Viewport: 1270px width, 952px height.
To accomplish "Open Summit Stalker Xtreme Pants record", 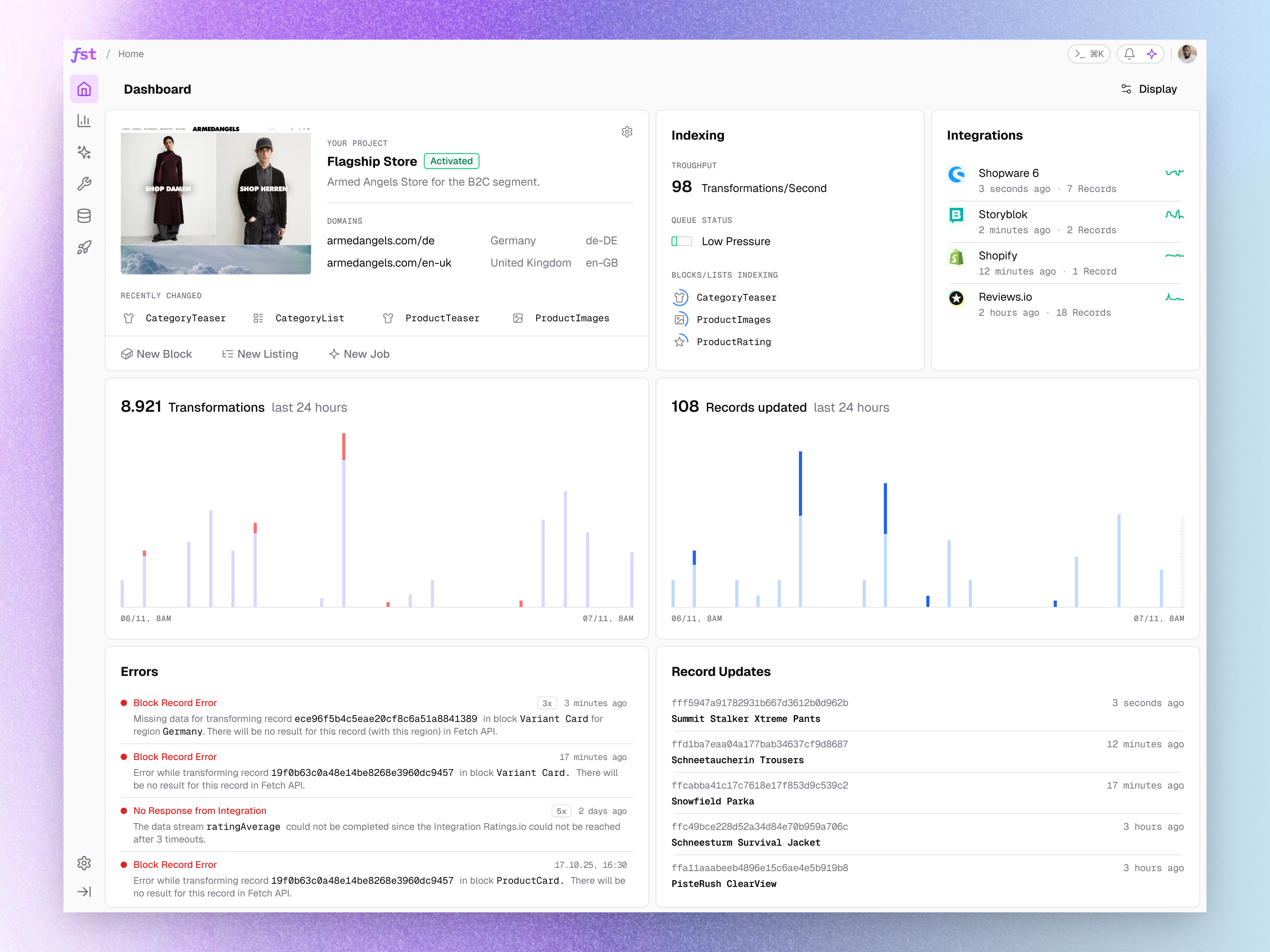I will click(927, 710).
